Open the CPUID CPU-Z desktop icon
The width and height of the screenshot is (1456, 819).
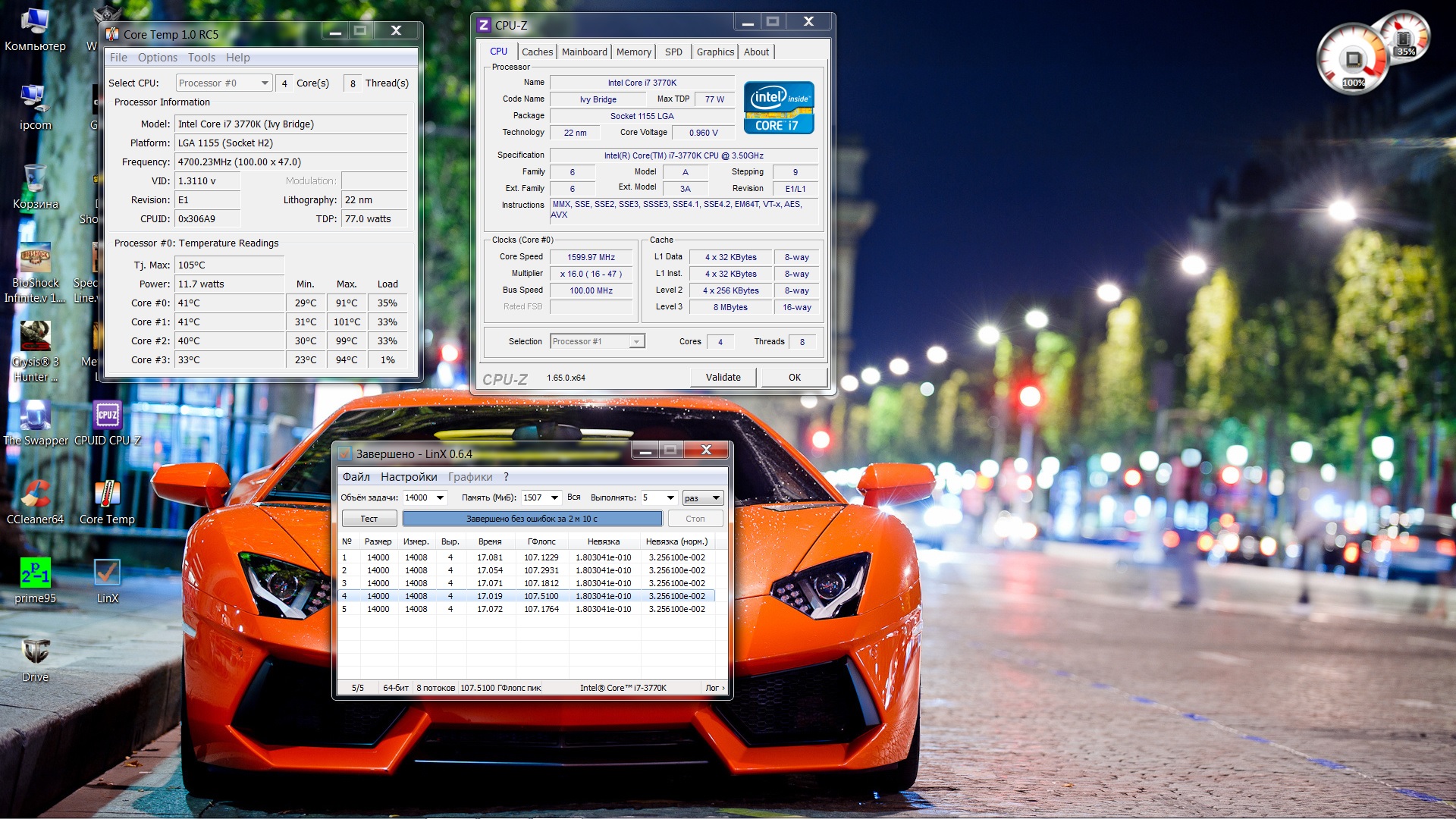tap(107, 416)
